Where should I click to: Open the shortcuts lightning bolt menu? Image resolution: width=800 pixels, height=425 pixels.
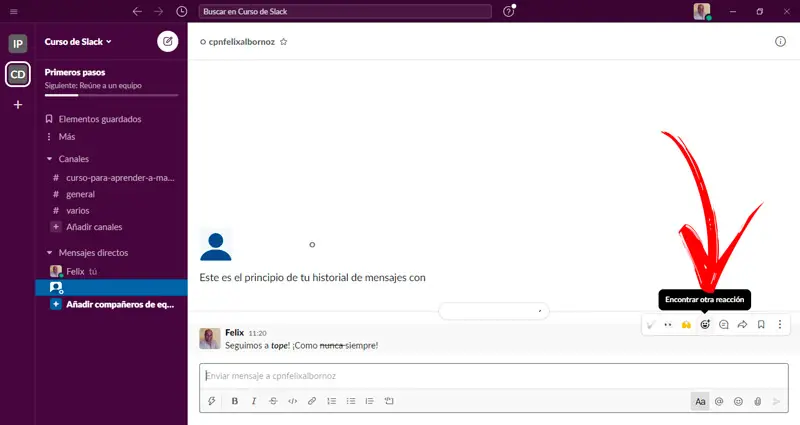(x=212, y=401)
